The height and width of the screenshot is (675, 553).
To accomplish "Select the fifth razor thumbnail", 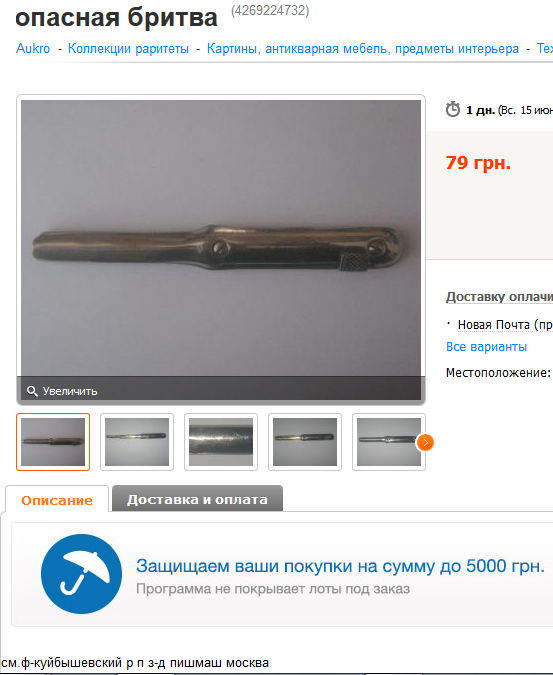I will tap(389, 442).
